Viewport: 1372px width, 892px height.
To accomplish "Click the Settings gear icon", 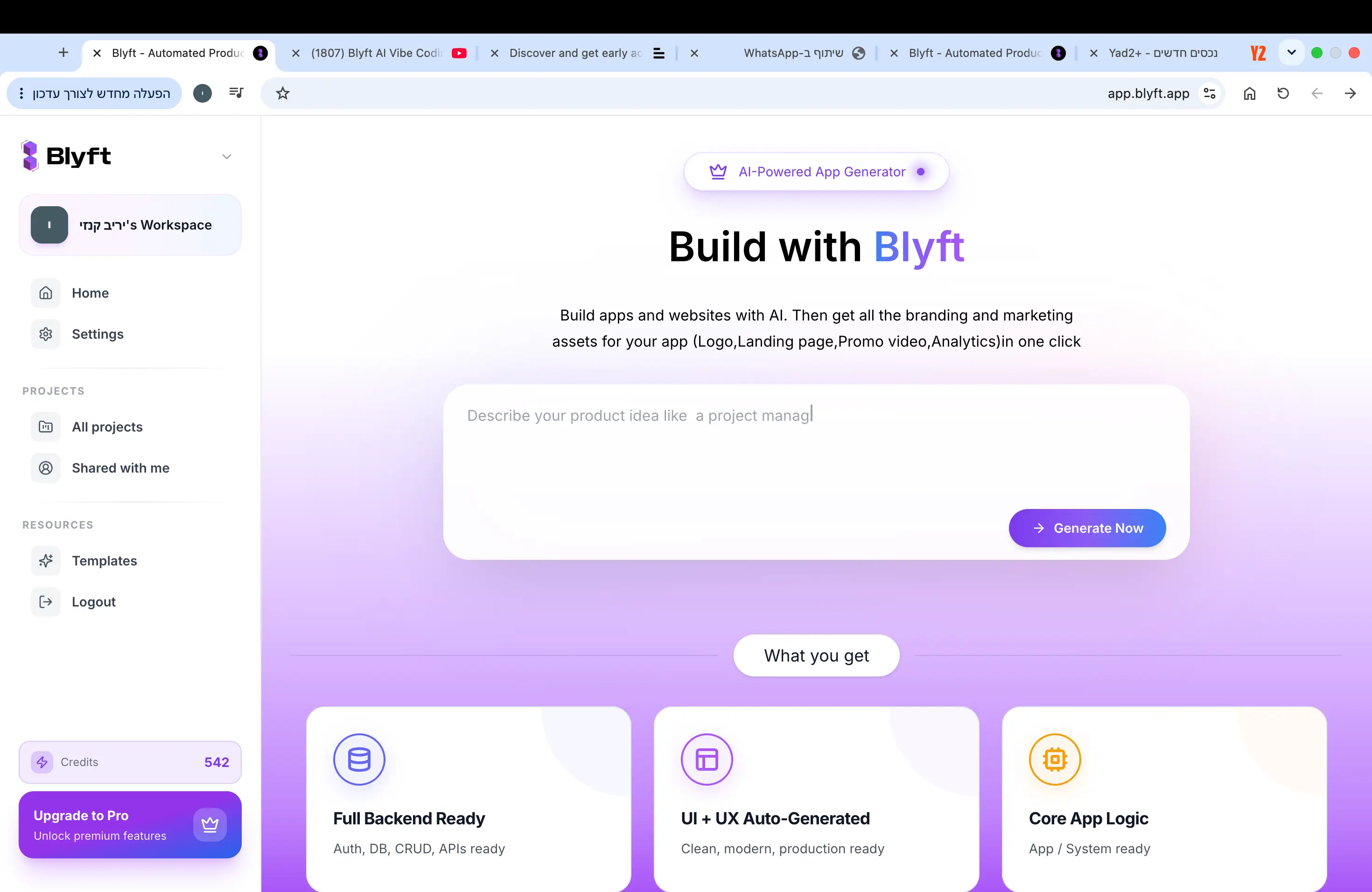I will [x=46, y=334].
